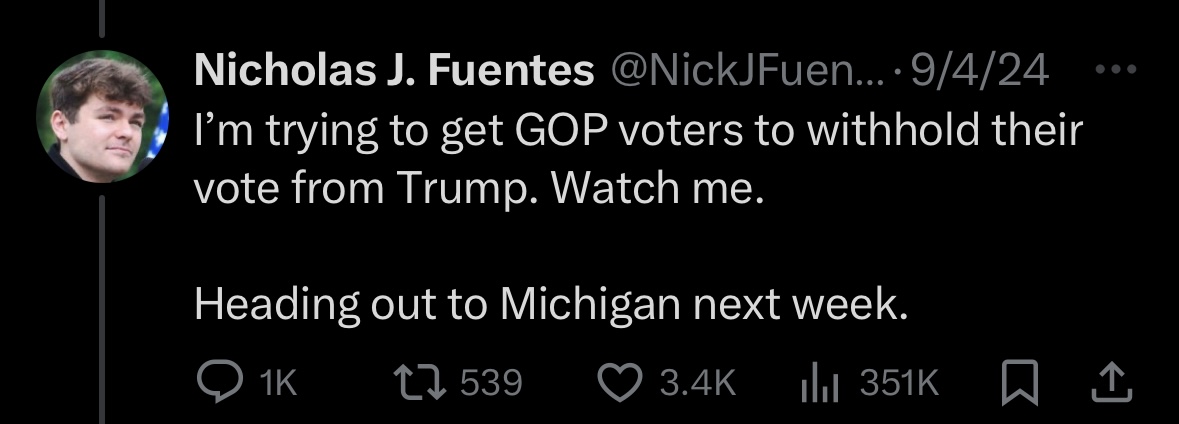Image resolution: width=1179 pixels, height=424 pixels.
Task: Bookmark this tweet with the bookmark icon
Action: pyautogui.click(x=1020, y=382)
